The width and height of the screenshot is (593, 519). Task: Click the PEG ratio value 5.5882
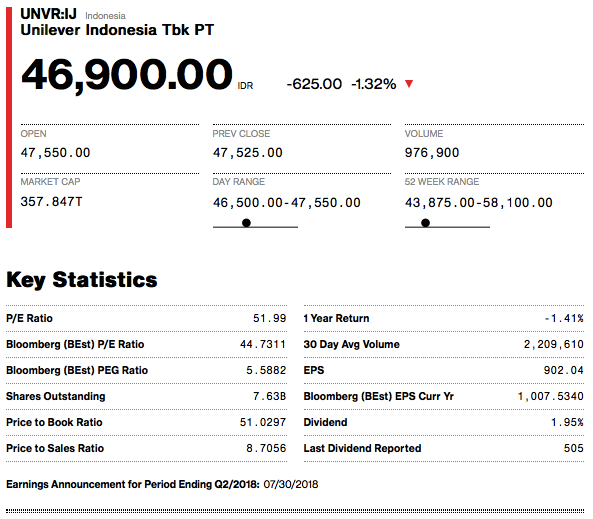(266, 370)
